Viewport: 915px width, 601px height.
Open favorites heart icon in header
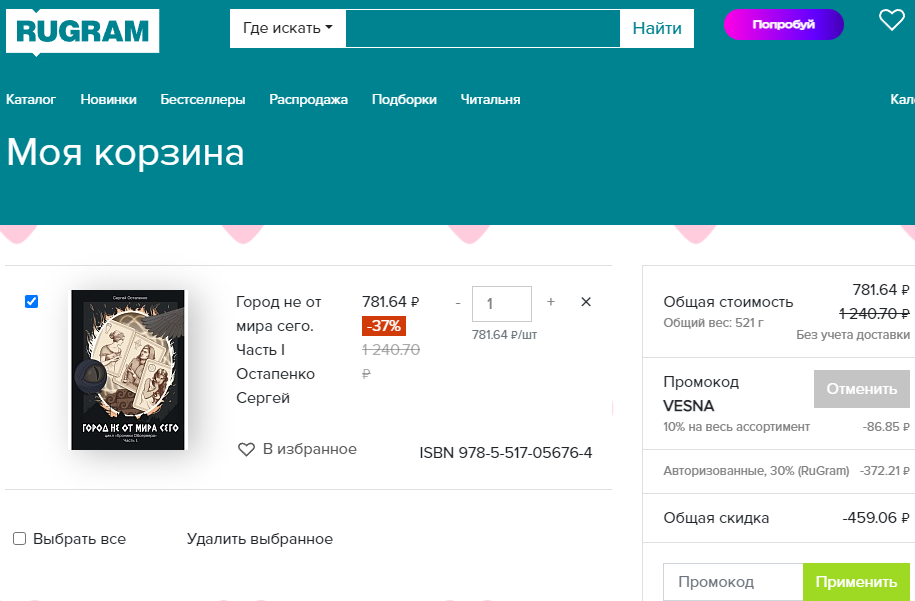(892, 20)
